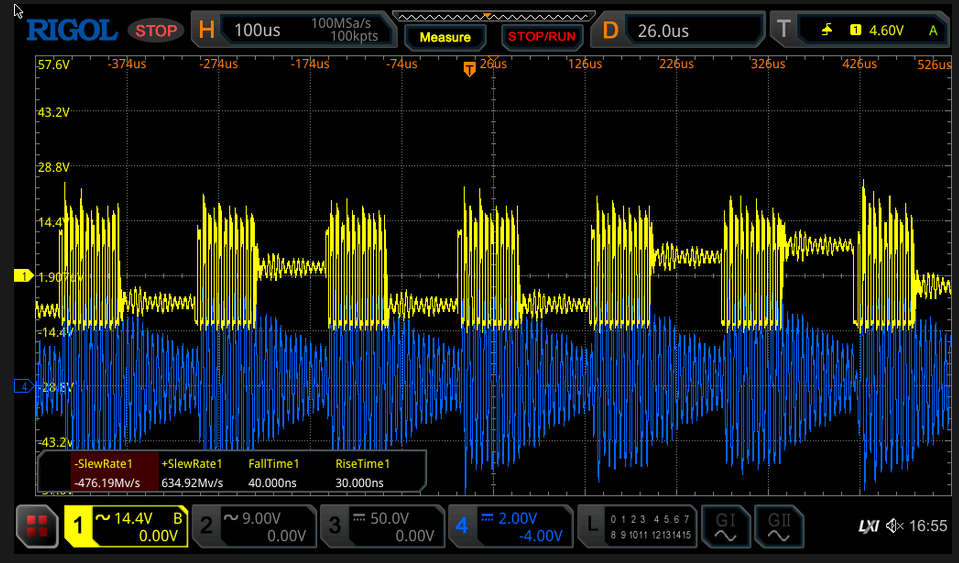Click the trigger mode A indicator
Viewport: 959px width, 563px height.
tap(933, 31)
